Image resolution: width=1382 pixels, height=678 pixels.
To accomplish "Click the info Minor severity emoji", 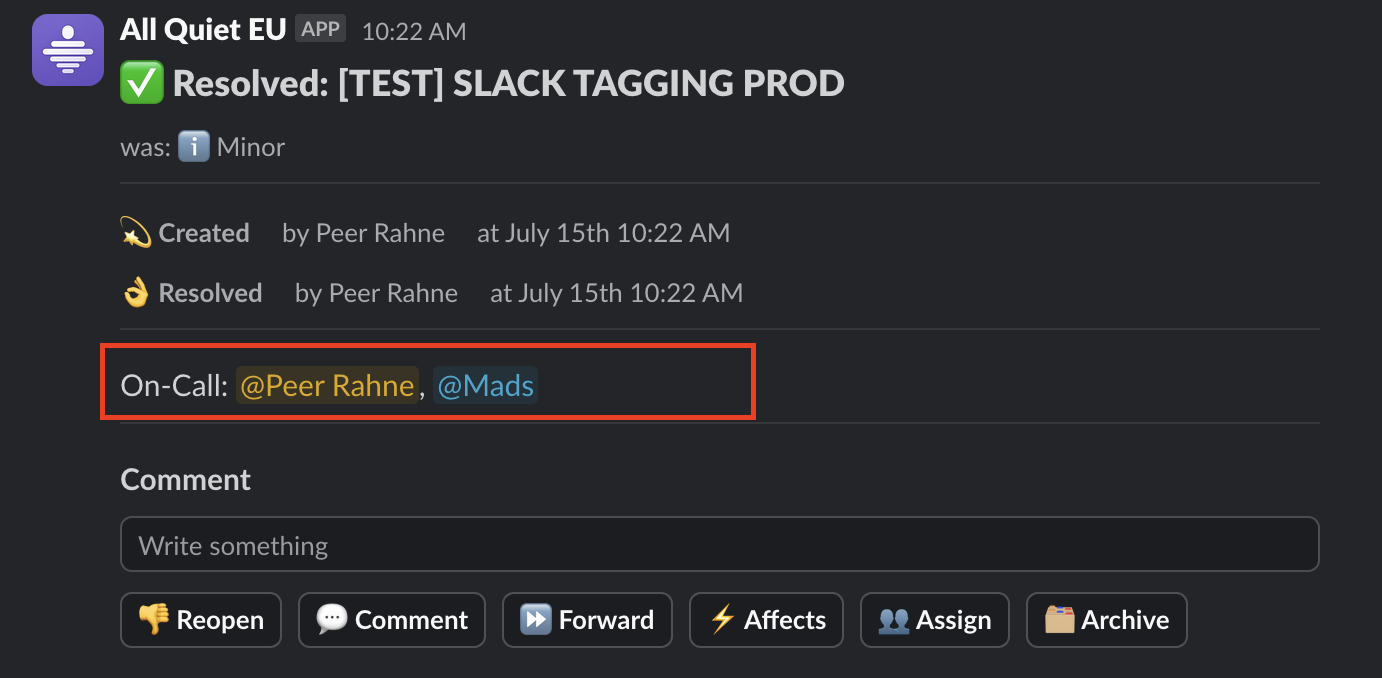I will point(194,147).
